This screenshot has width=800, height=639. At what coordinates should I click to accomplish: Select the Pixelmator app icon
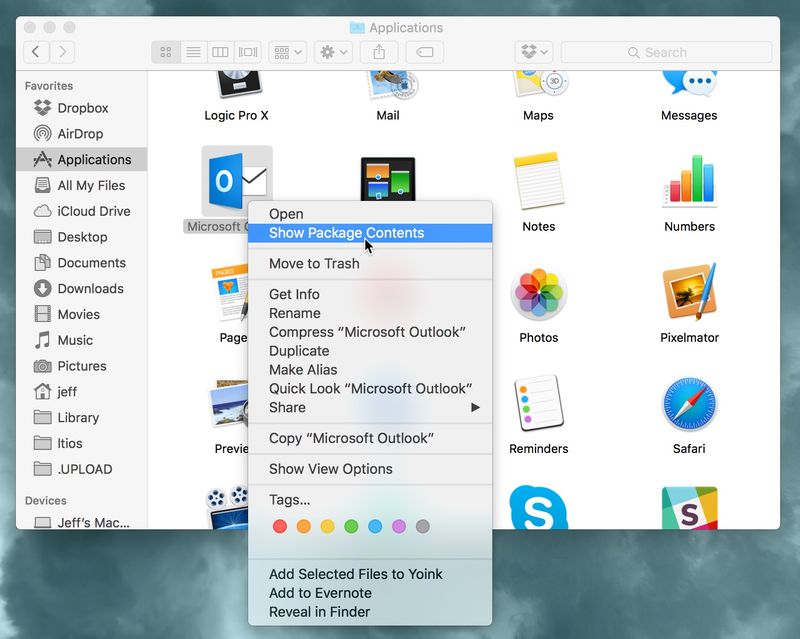click(689, 292)
